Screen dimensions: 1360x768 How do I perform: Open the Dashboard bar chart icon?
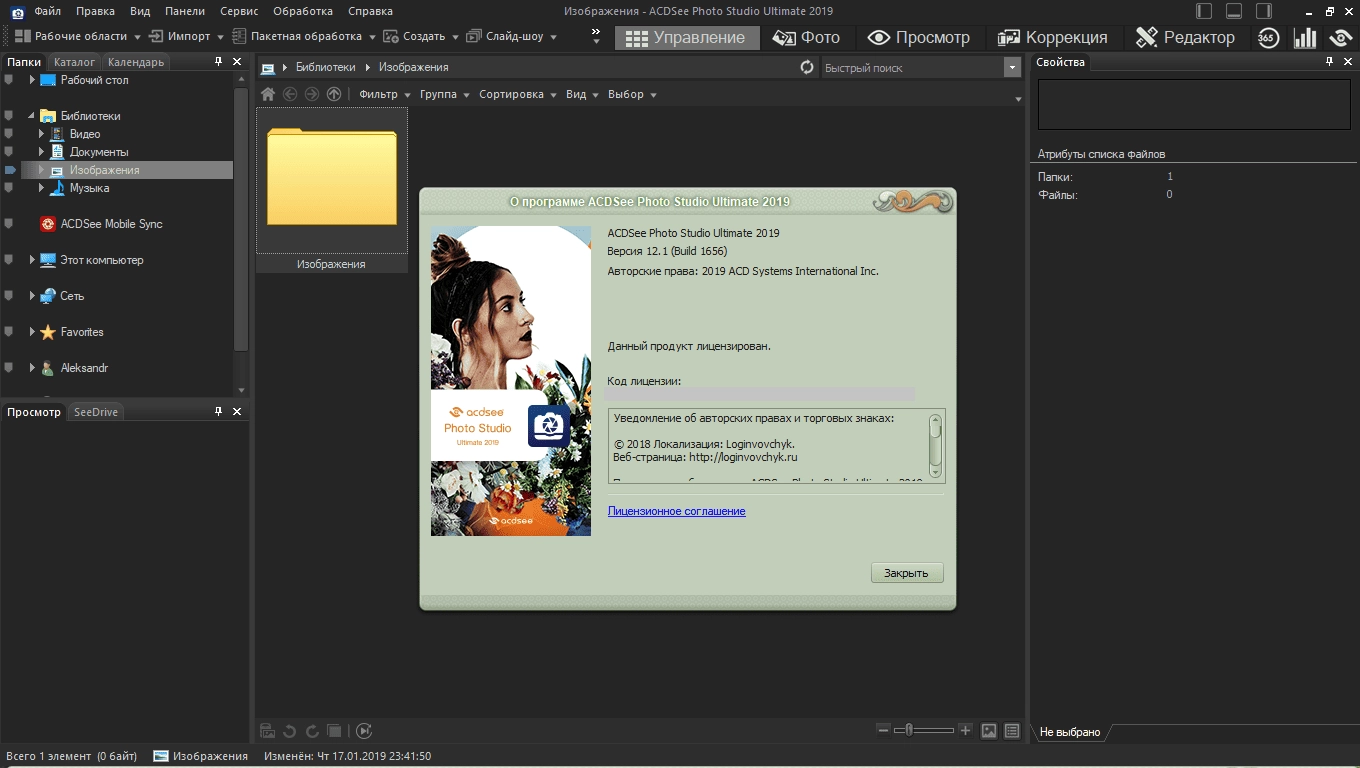click(1305, 38)
